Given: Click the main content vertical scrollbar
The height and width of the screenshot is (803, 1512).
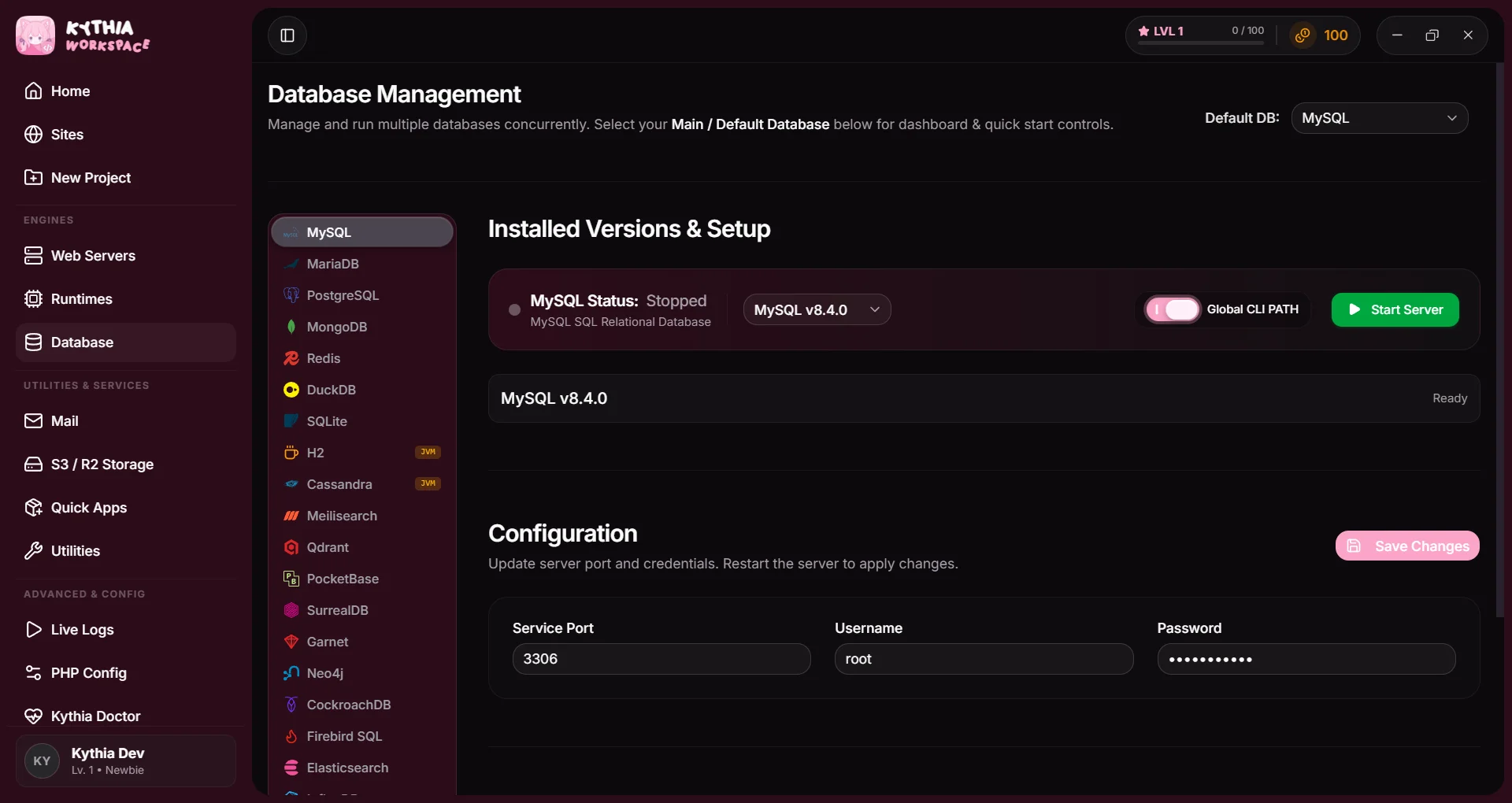Looking at the screenshot, I should 1499,340.
